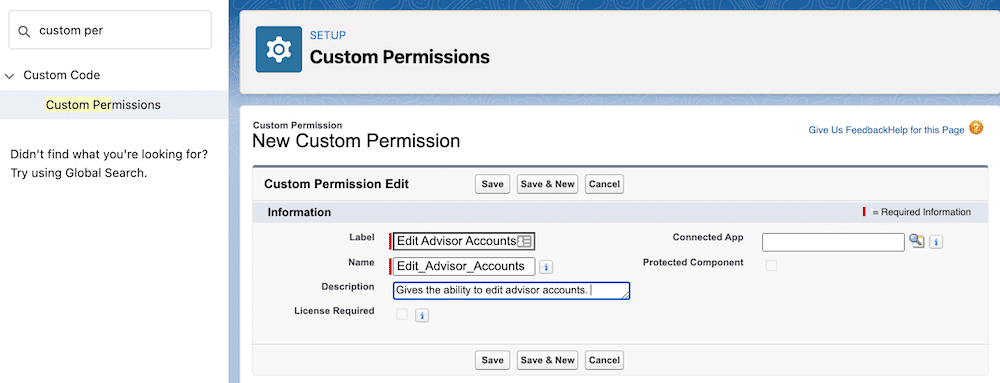Click the Try using Global Search text

(x=79, y=173)
